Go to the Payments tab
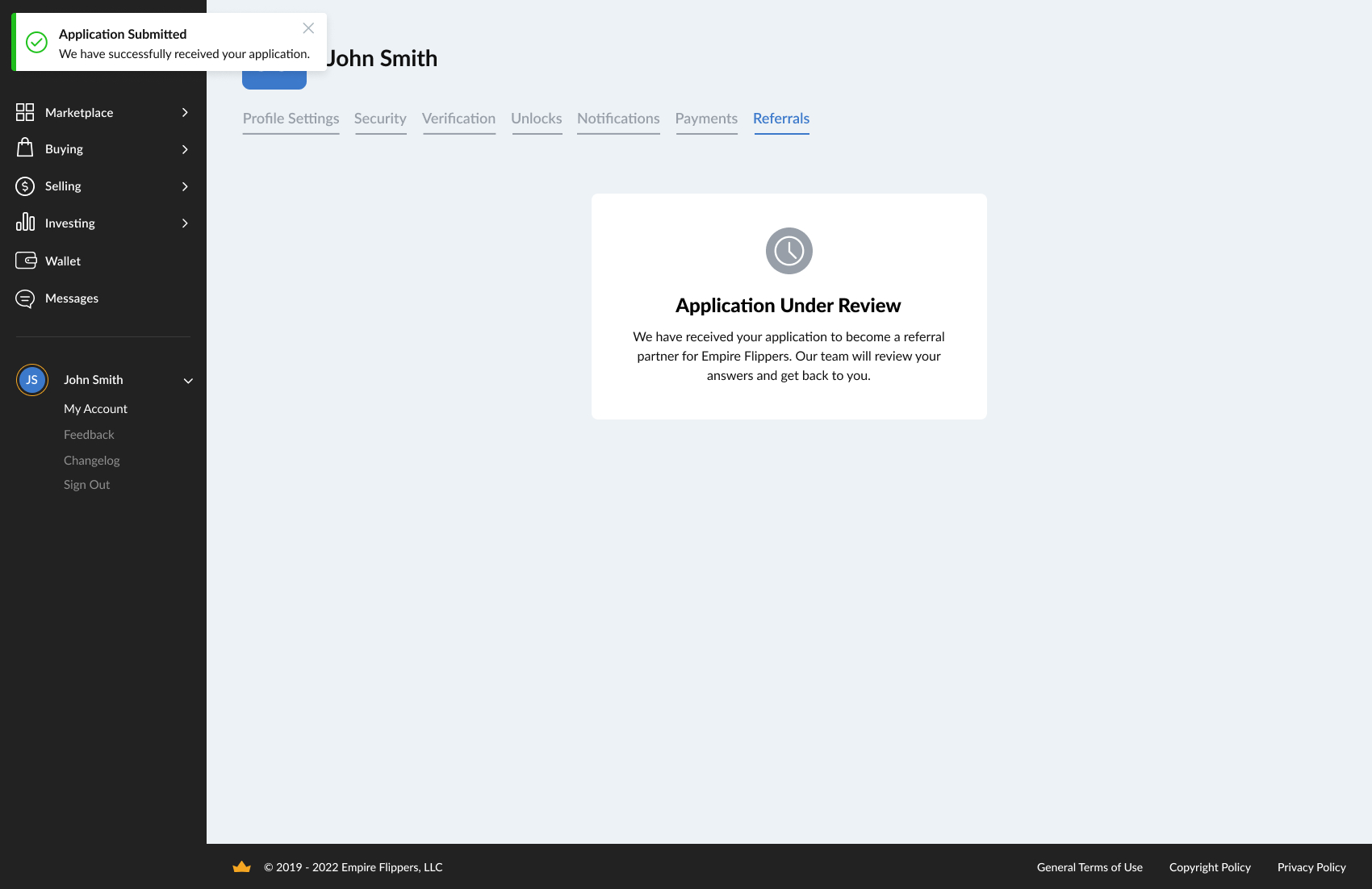Screen dimensions: 1372x889 706,119
